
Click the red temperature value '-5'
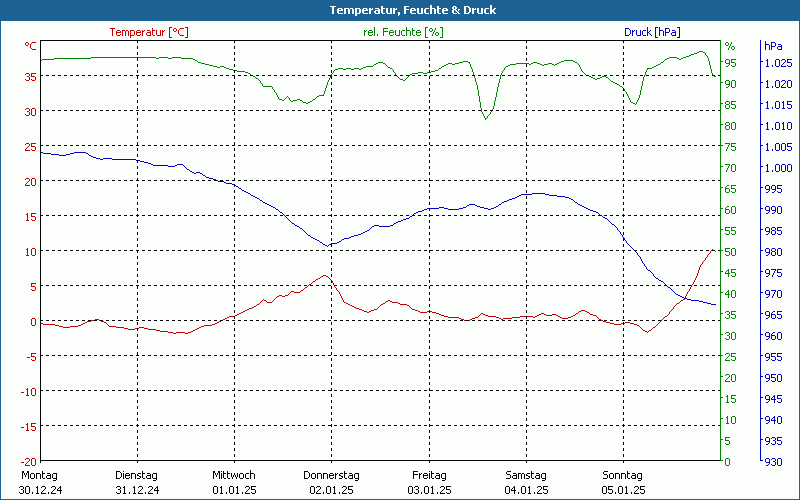32,357
